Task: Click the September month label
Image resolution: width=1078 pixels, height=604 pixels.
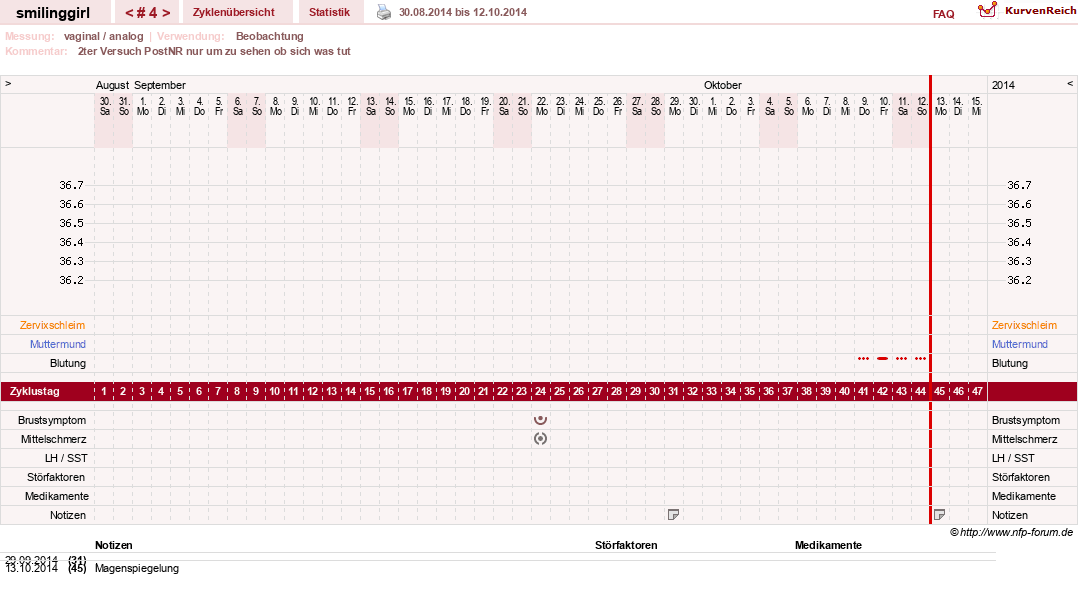Action: [160, 85]
